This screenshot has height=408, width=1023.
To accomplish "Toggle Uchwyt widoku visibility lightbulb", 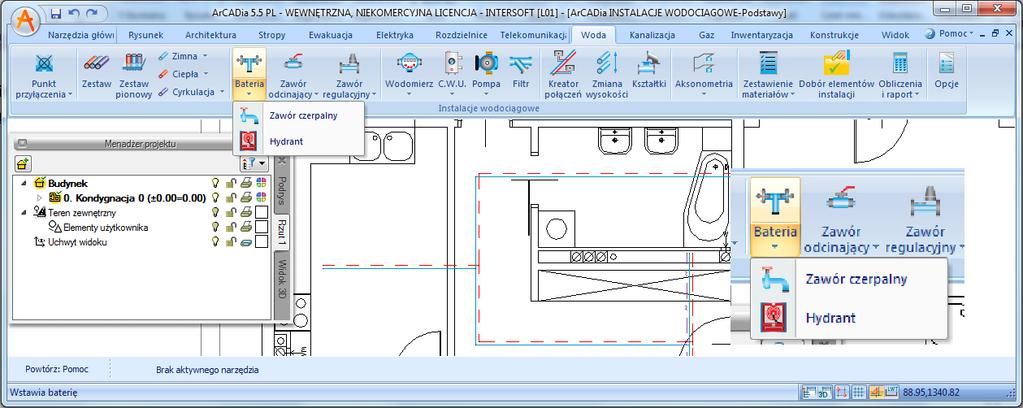I will point(214,242).
